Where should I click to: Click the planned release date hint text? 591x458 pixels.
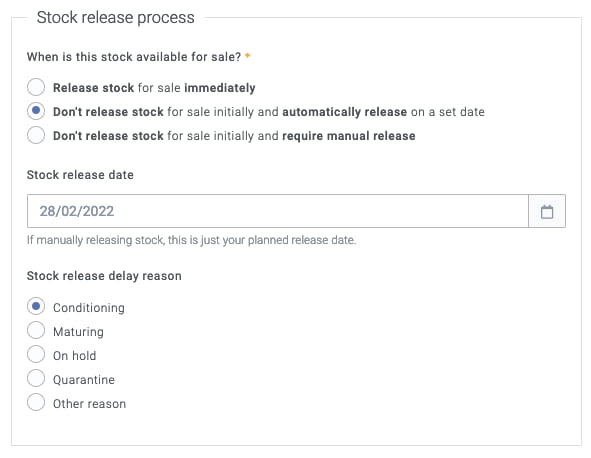(x=191, y=240)
